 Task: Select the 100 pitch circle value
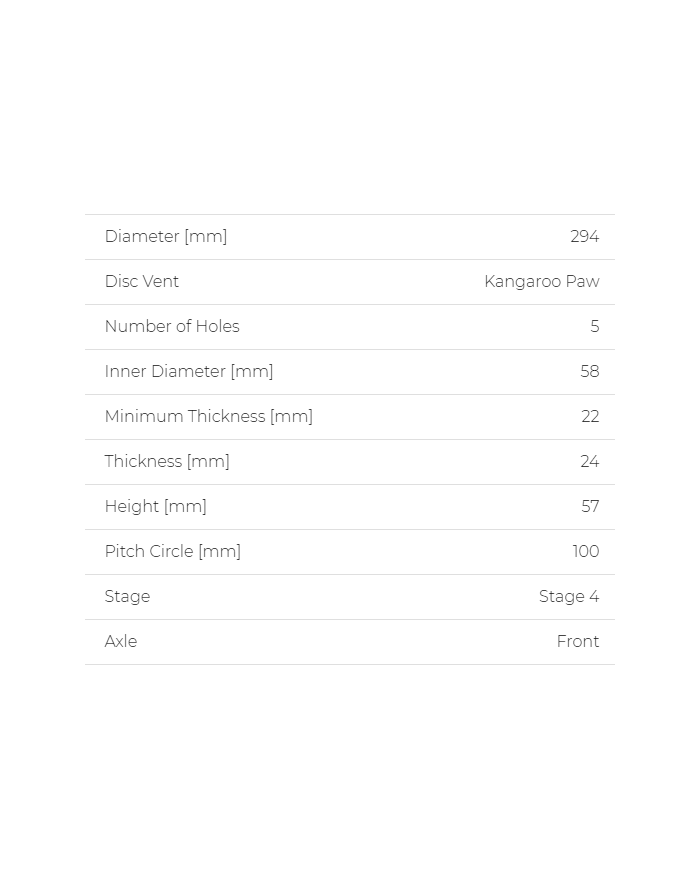[585, 552]
